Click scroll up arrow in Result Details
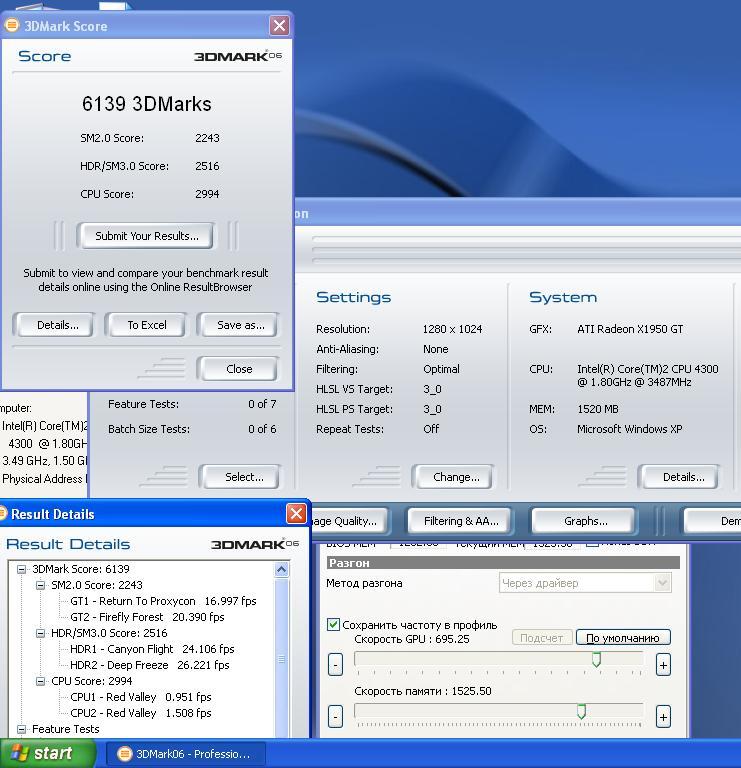This screenshot has height=768, width=741. click(x=282, y=570)
